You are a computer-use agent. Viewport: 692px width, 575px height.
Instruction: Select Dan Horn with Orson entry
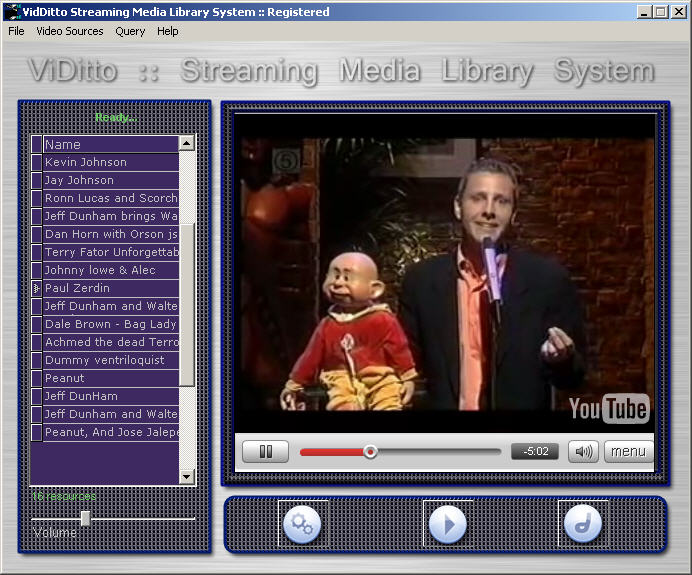[x=111, y=234]
